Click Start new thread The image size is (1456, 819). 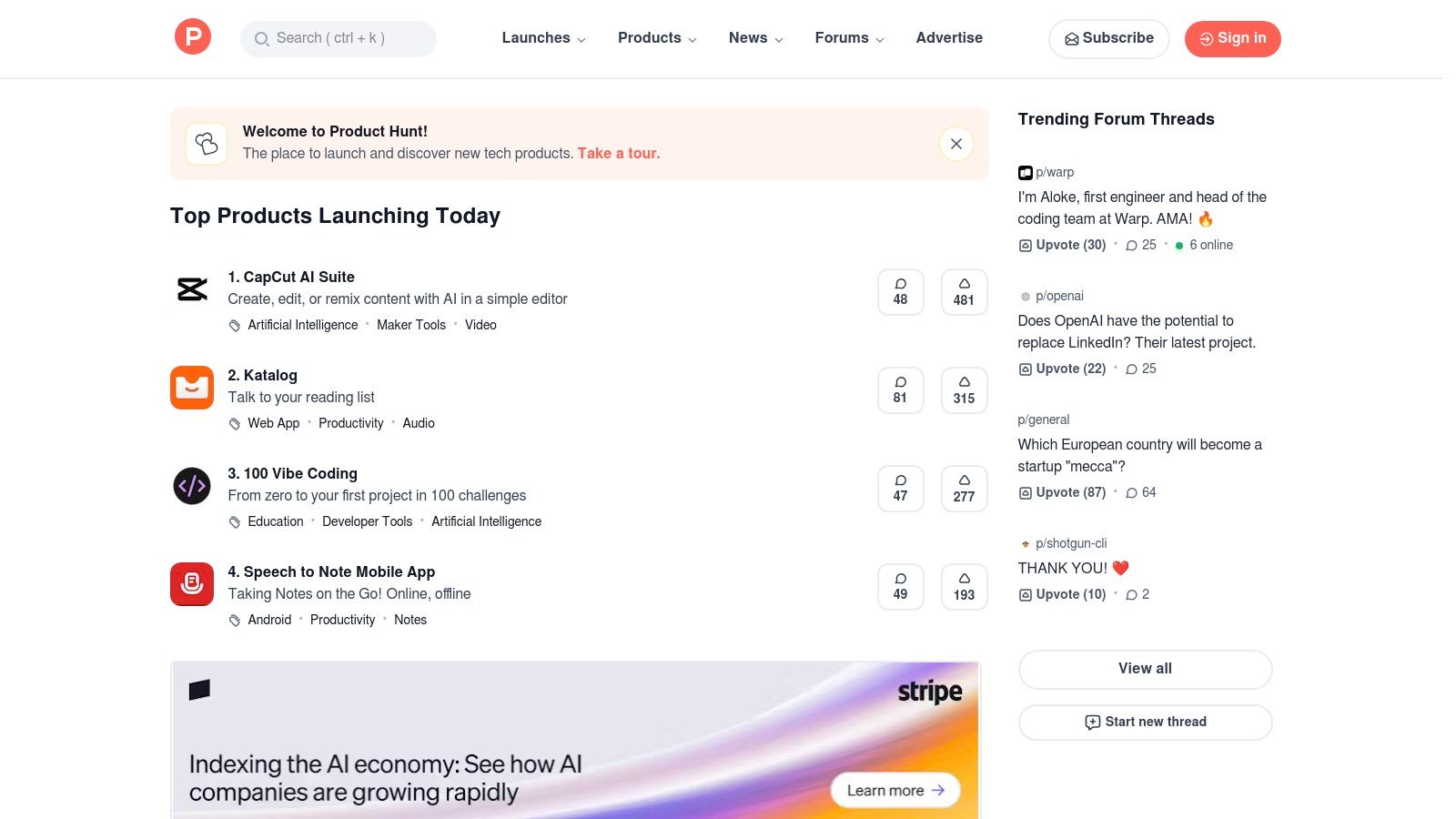tap(1145, 723)
